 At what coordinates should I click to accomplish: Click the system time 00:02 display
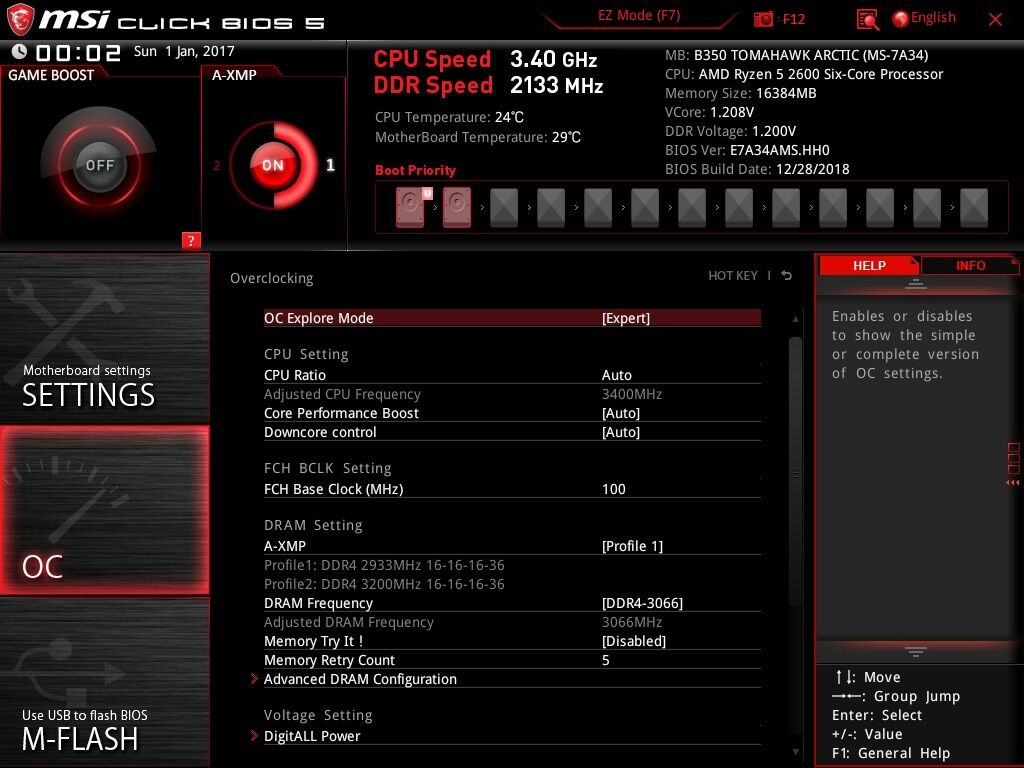coord(78,52)
